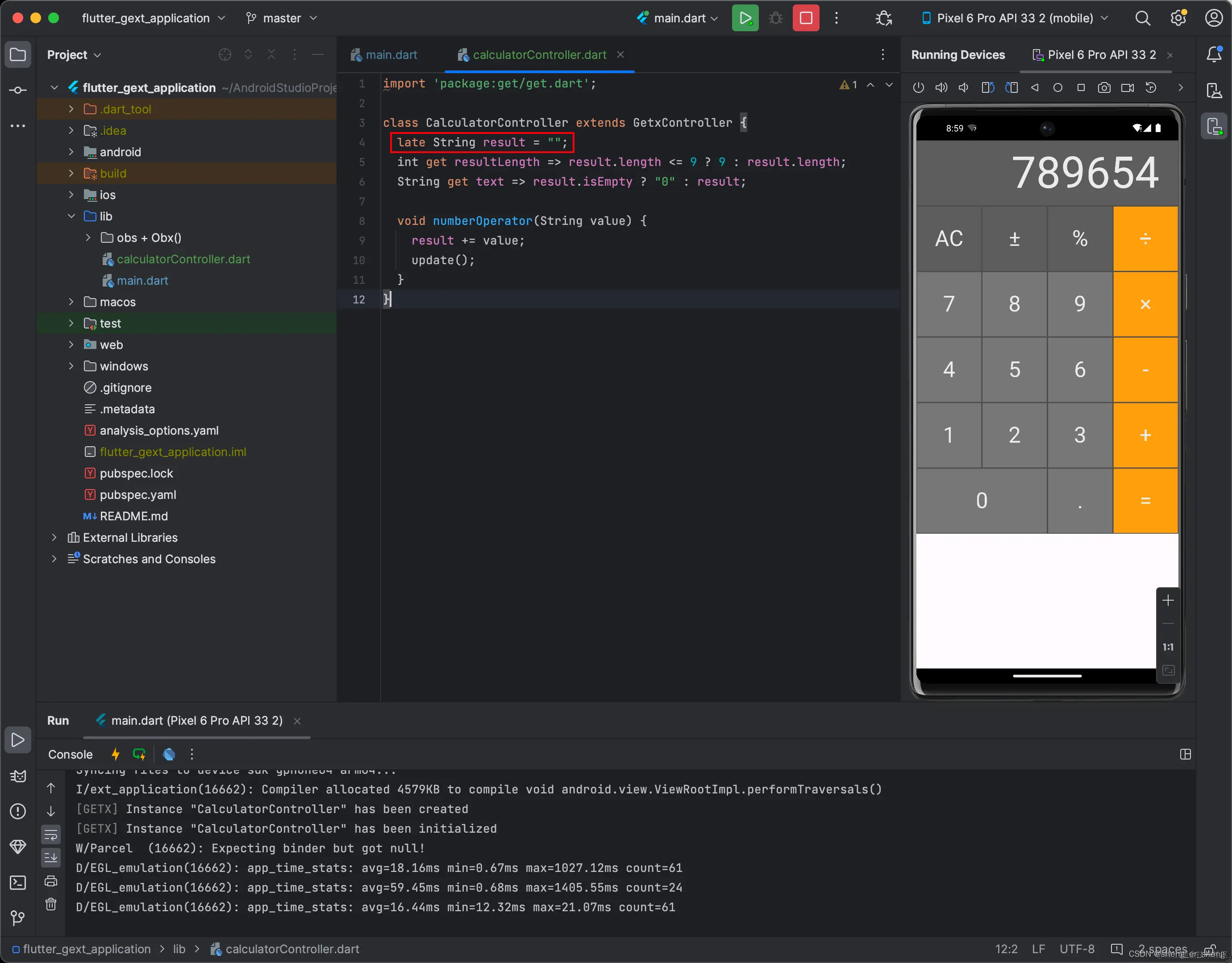
Task: Open the Terminal tool window icon
Action: coord(17,882)
